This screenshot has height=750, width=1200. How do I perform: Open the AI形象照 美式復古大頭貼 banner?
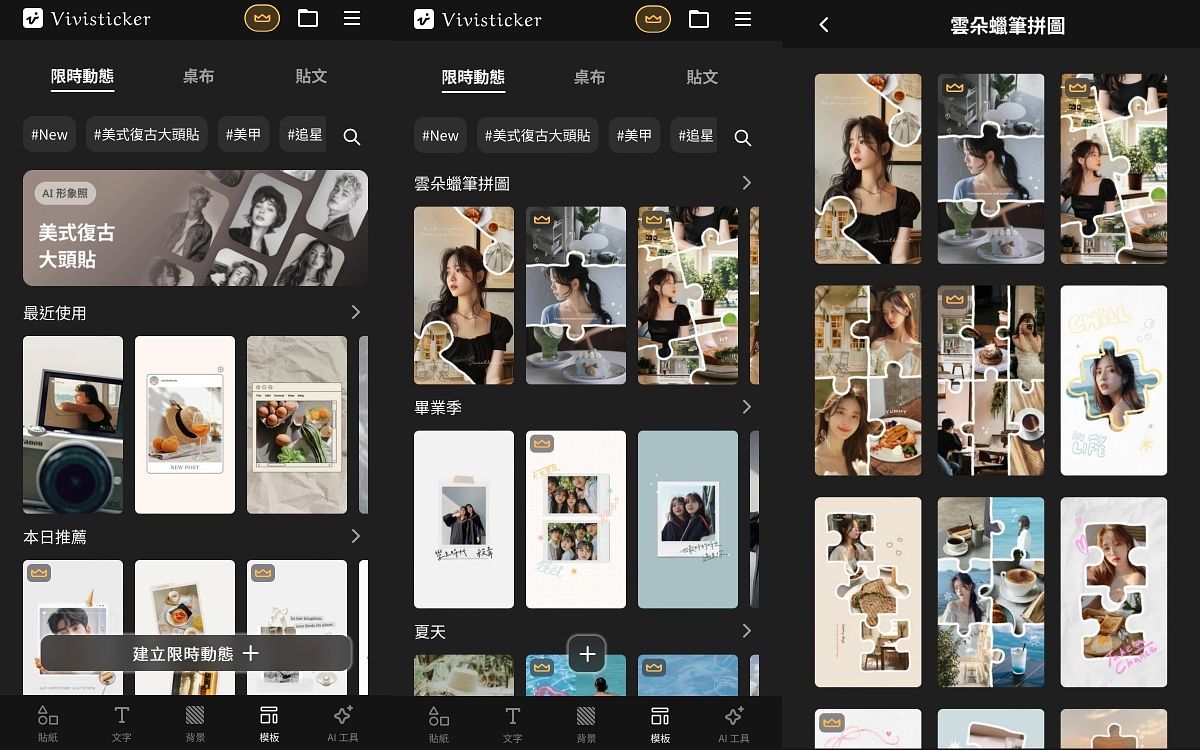pos(195,227)
